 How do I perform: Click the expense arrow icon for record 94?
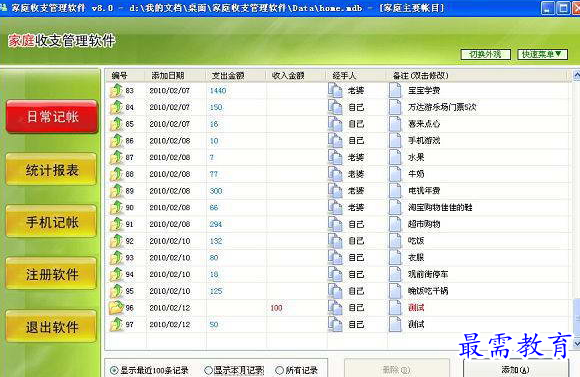(x=116, y=274)
